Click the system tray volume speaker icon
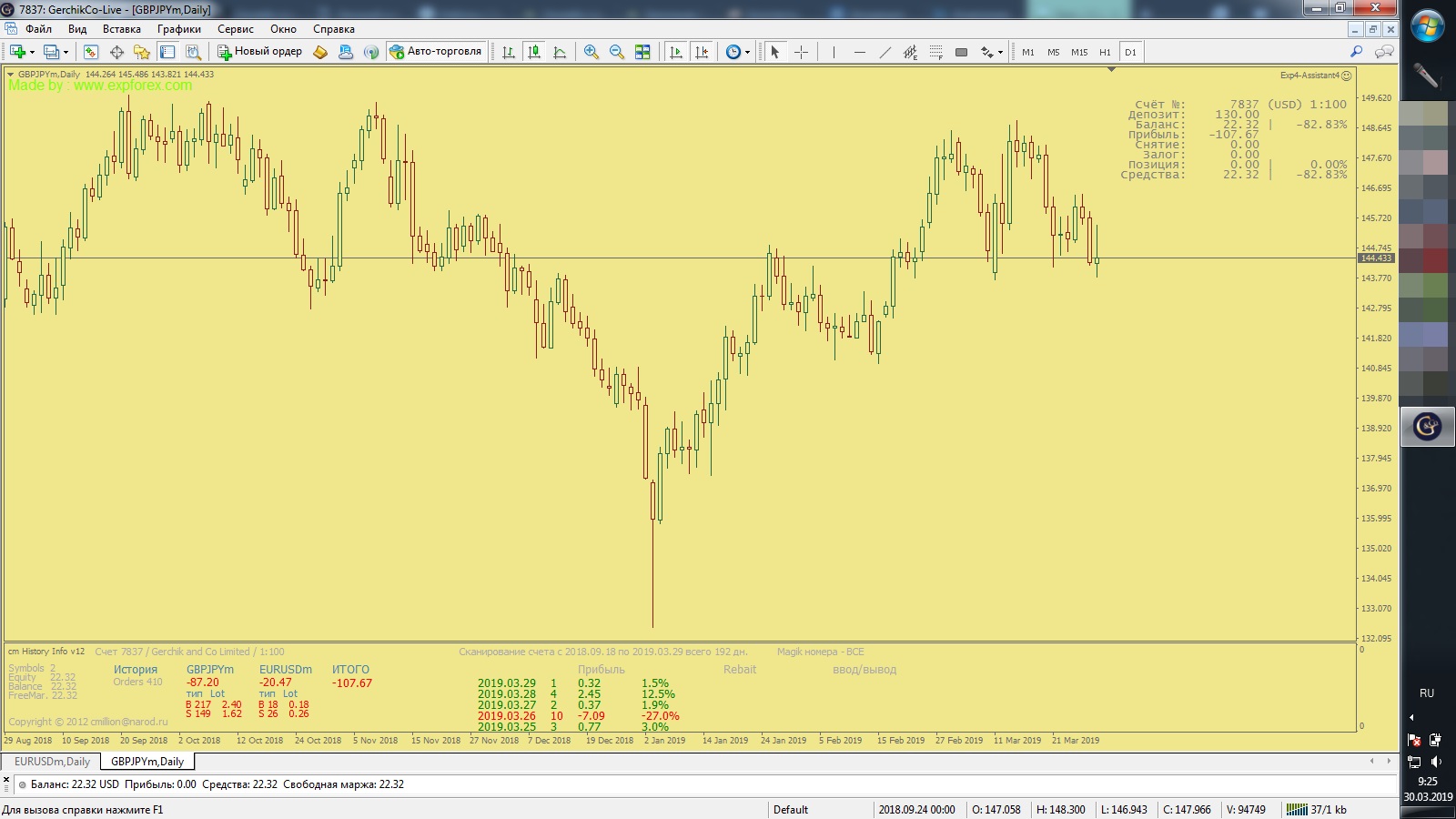This screenshot has height=819, width=1456. 1436,762
